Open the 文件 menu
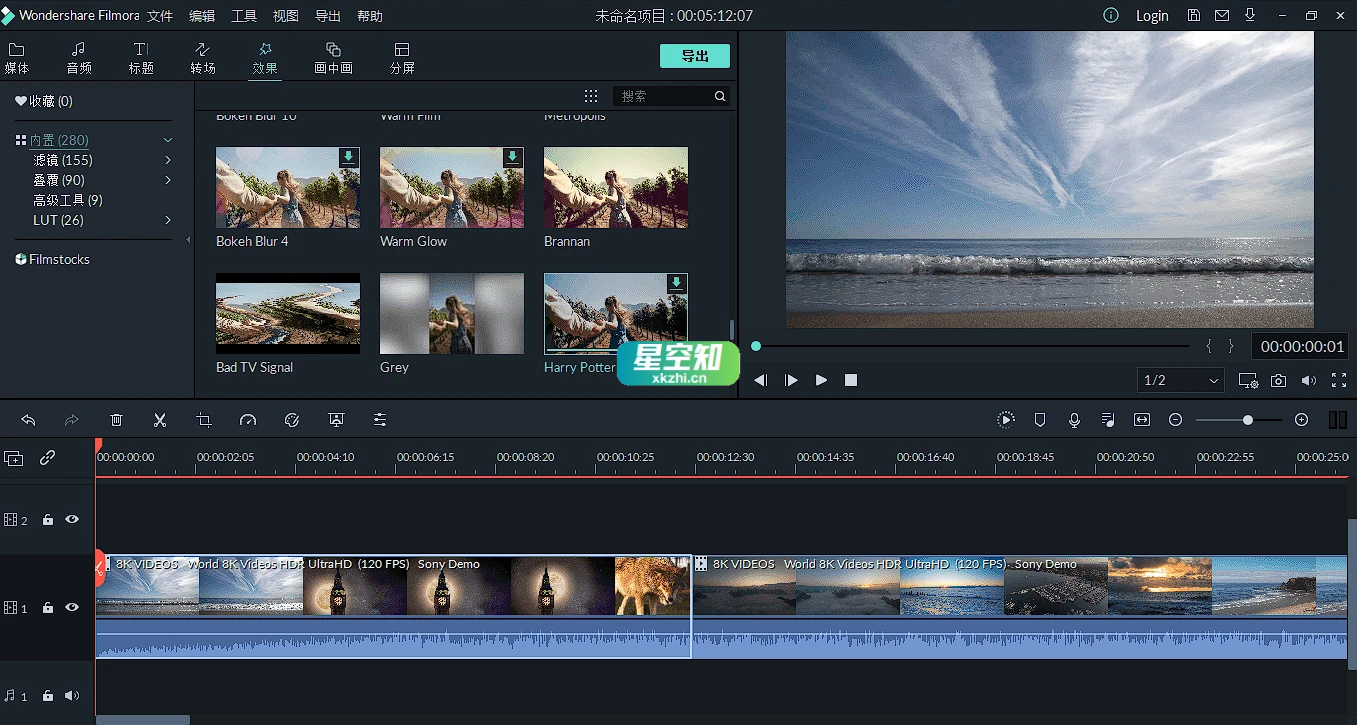The width and height of the screenshot is (1357, 725). [x=160, y=15]
